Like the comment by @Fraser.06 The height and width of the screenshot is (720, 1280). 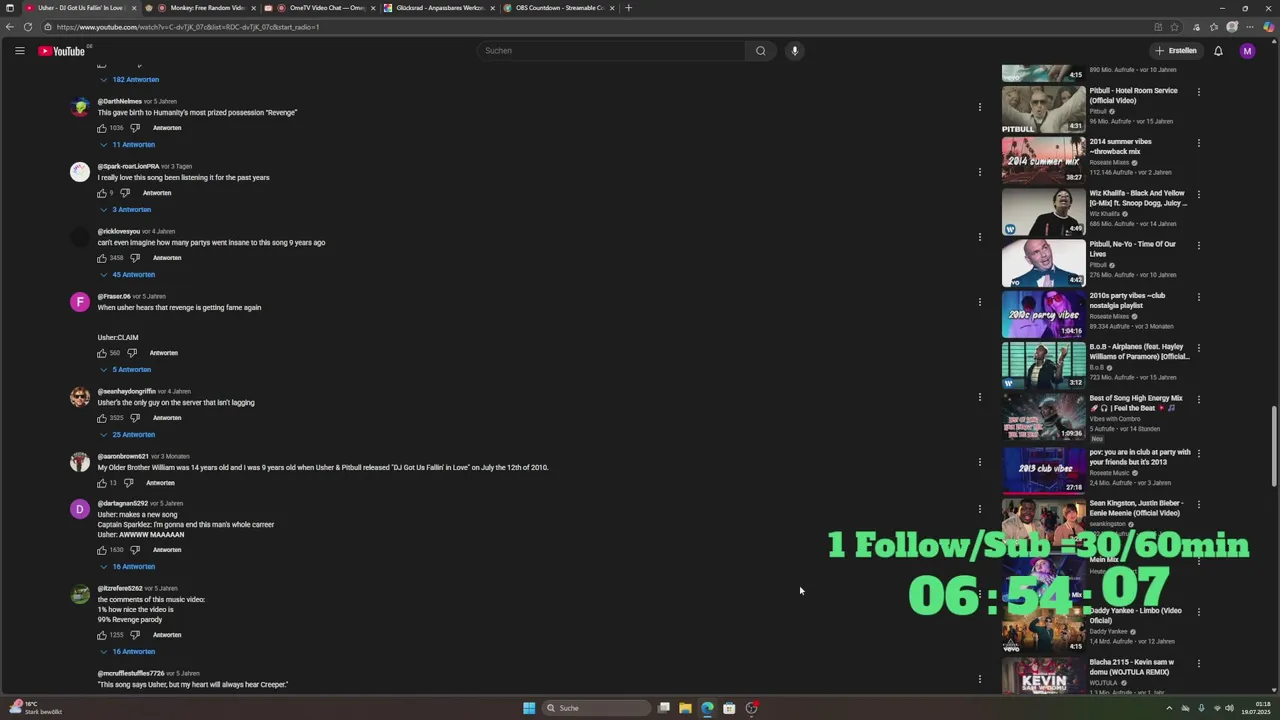coord(101,353)
